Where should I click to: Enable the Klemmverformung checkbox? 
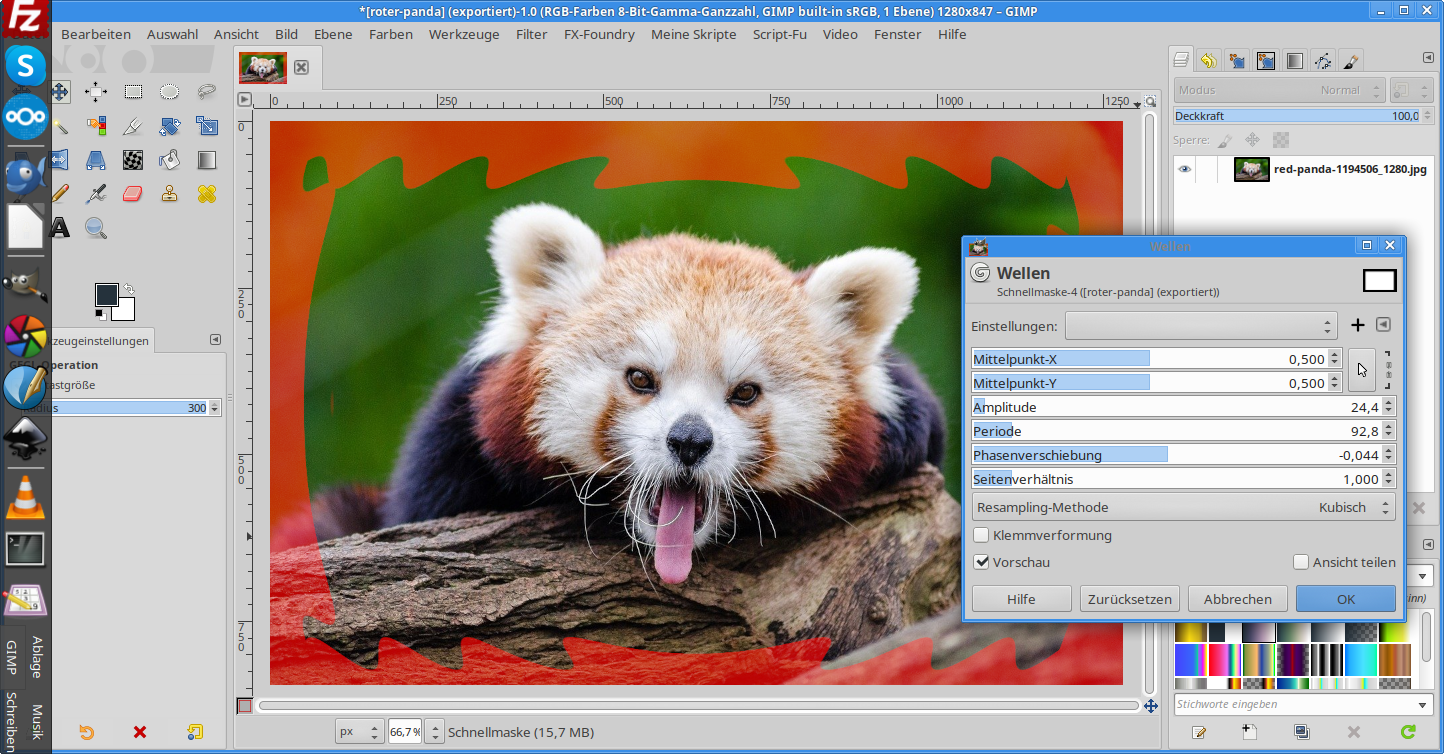(982, 535)
